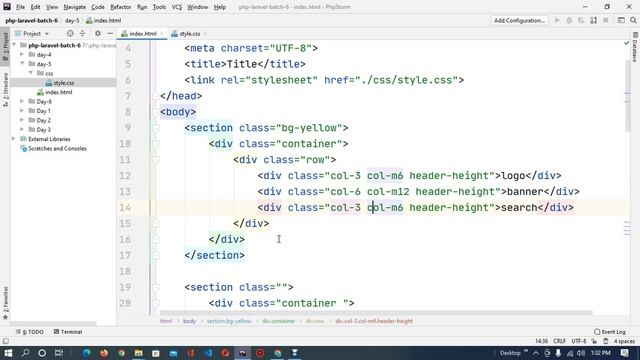
Task: Click the fold marker on line 19
Action: point(156,287)
